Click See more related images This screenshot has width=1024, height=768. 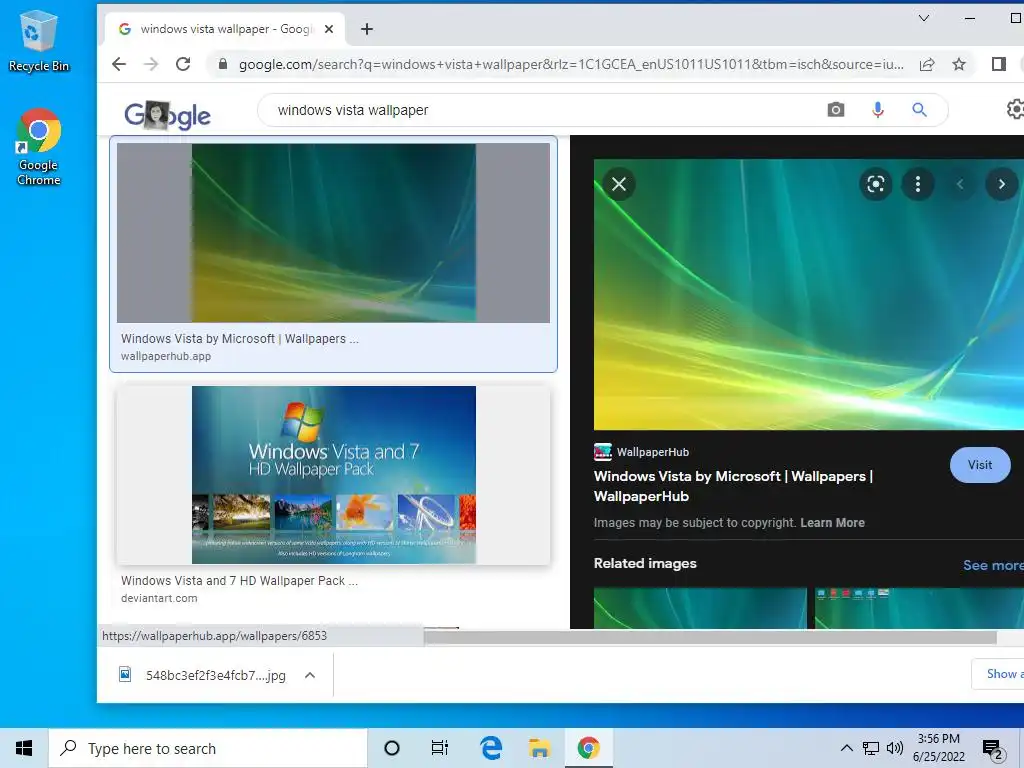(993, 566)
